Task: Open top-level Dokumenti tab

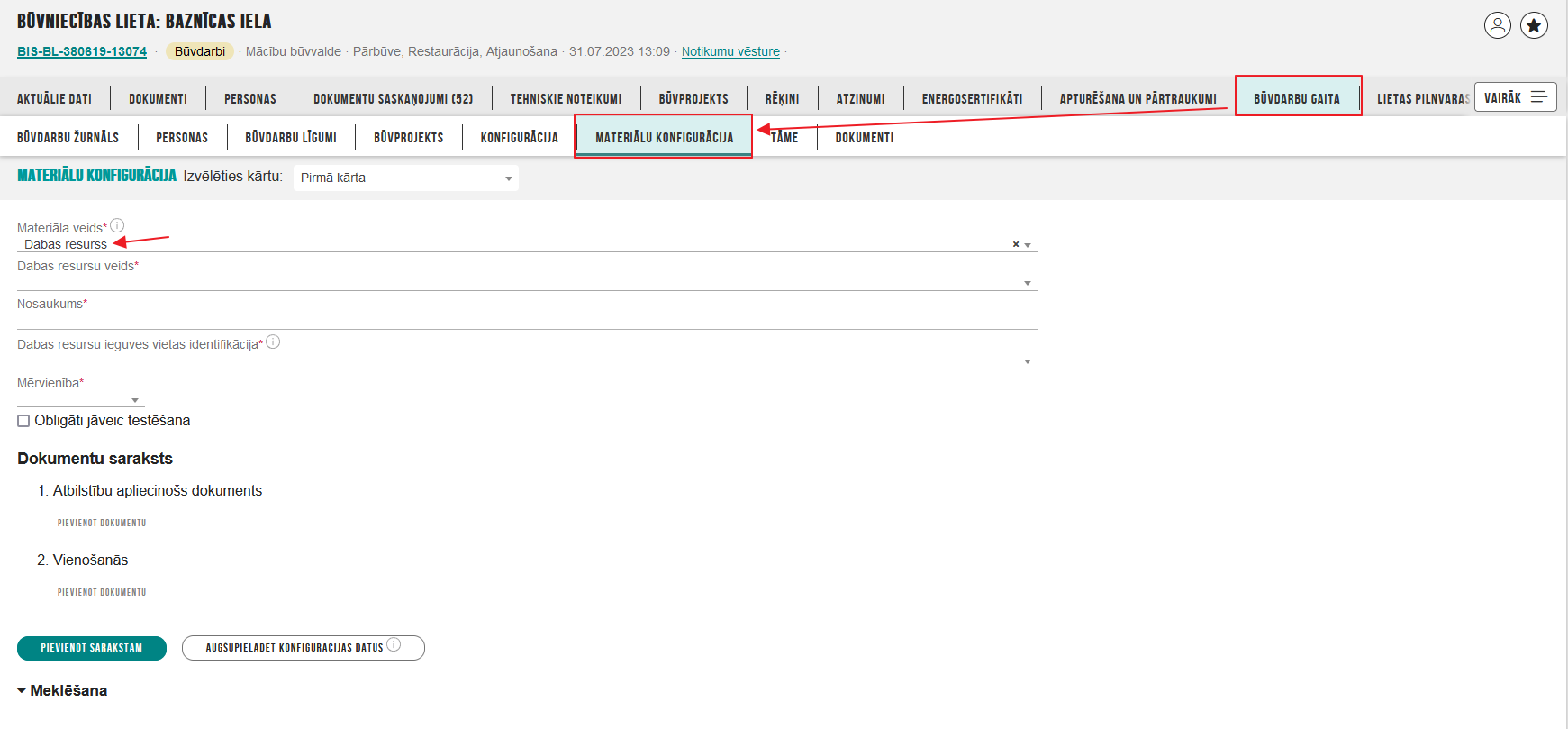Action: (x=158, y=98)
